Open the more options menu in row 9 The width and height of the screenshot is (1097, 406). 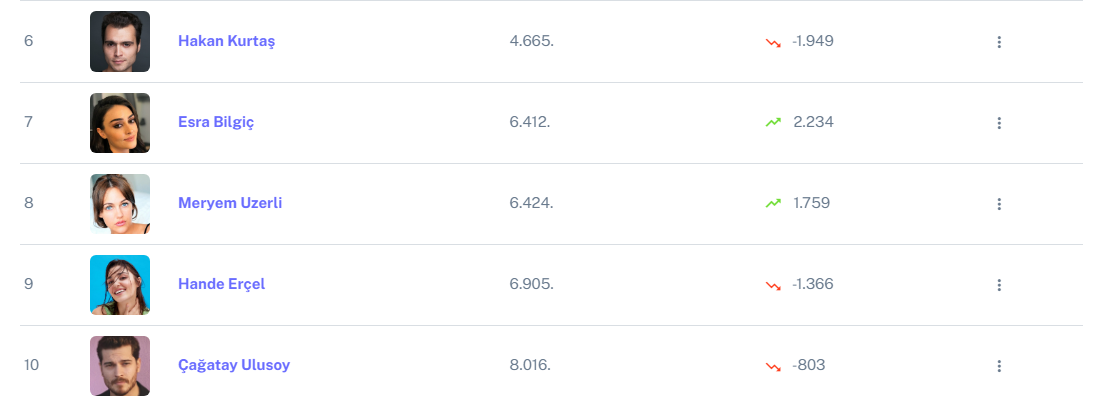pos(998,285)
